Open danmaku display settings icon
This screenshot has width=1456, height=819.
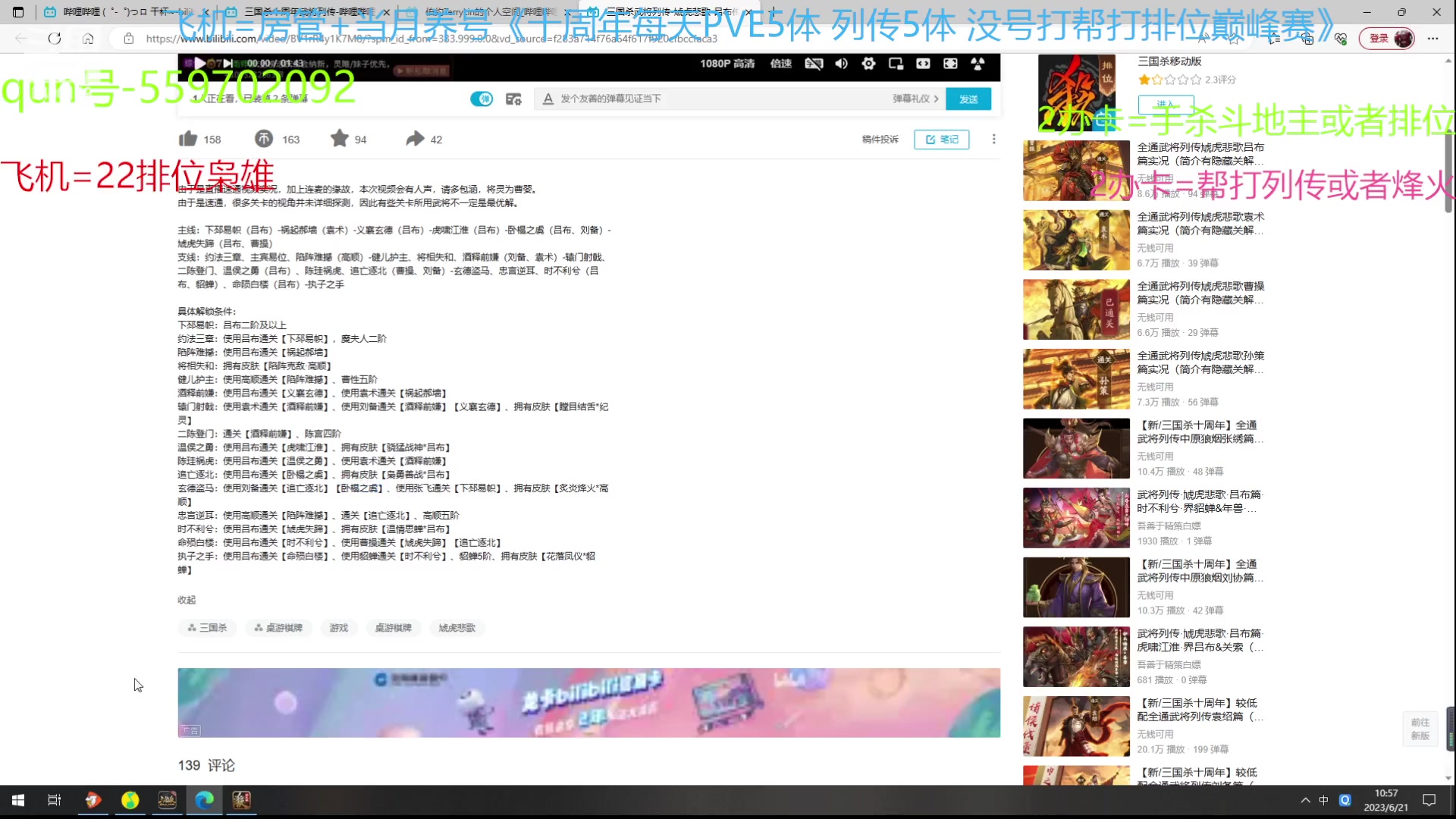tap(513, 99)
